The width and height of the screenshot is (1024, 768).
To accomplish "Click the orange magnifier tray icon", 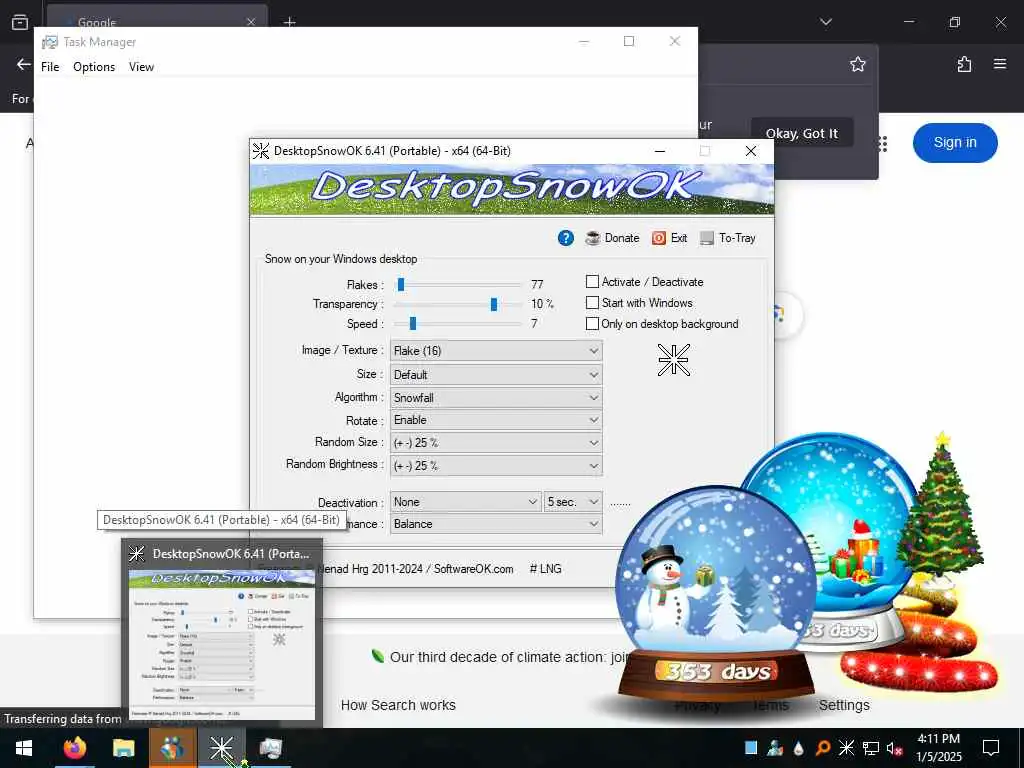I will tap(822, 748).
